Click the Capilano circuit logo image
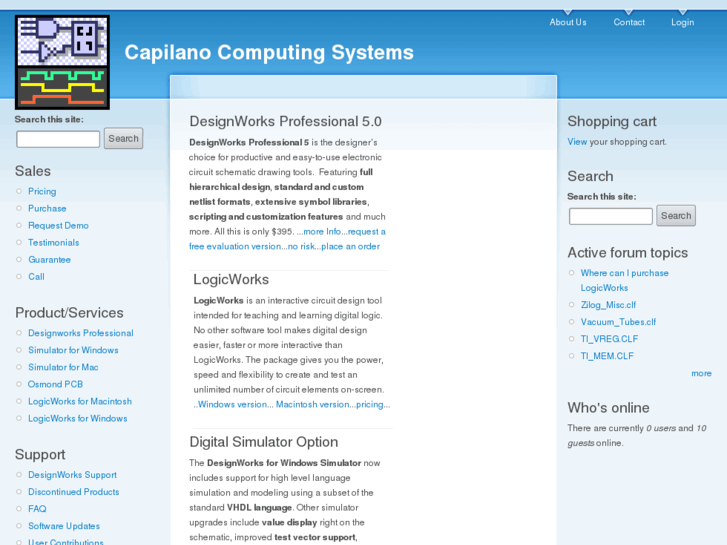 62,62
